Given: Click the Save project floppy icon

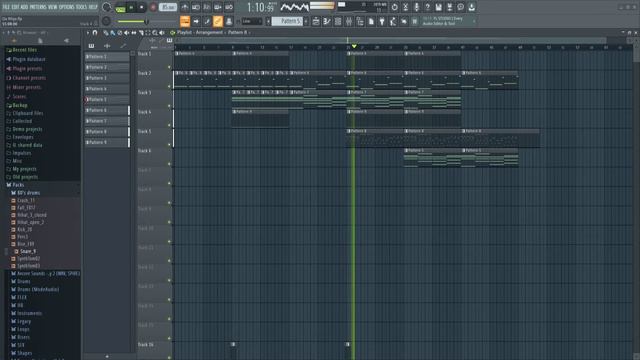Looking at the screenshot, I should click(438, 7).
